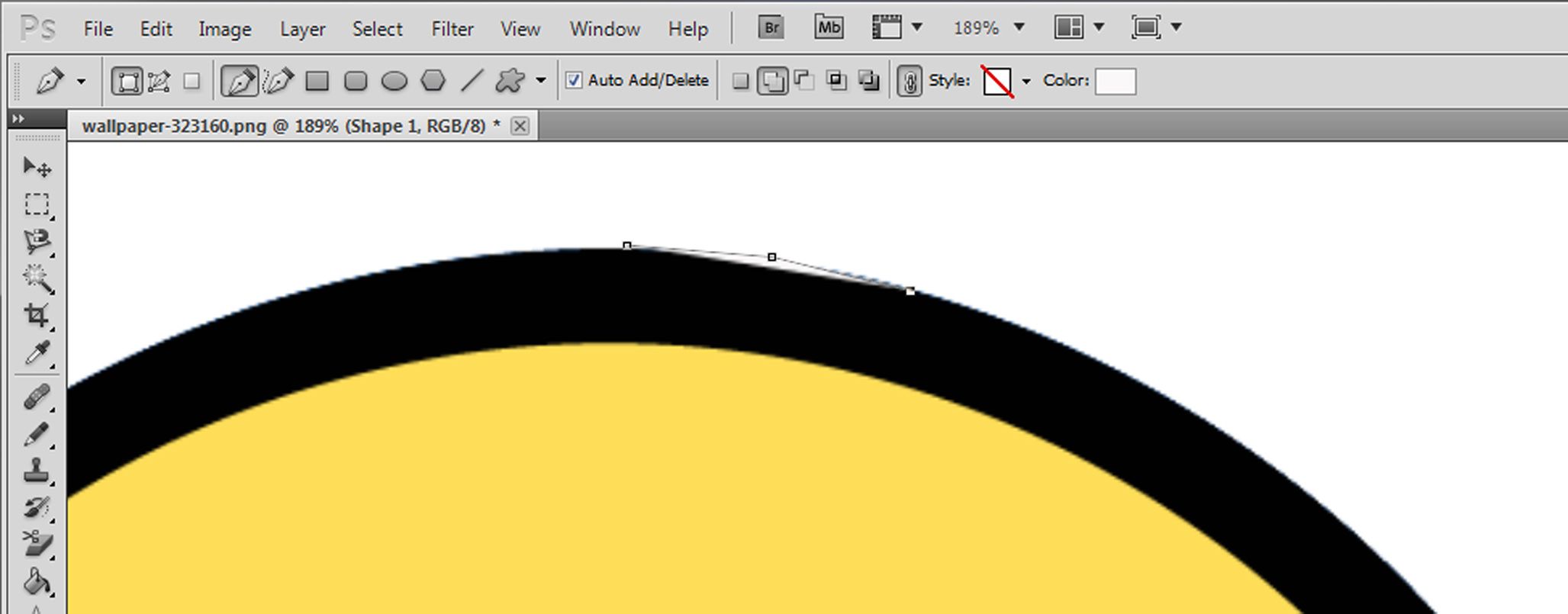Open the Layer menu
The image size is (1568, 614).
coord(302,29)
